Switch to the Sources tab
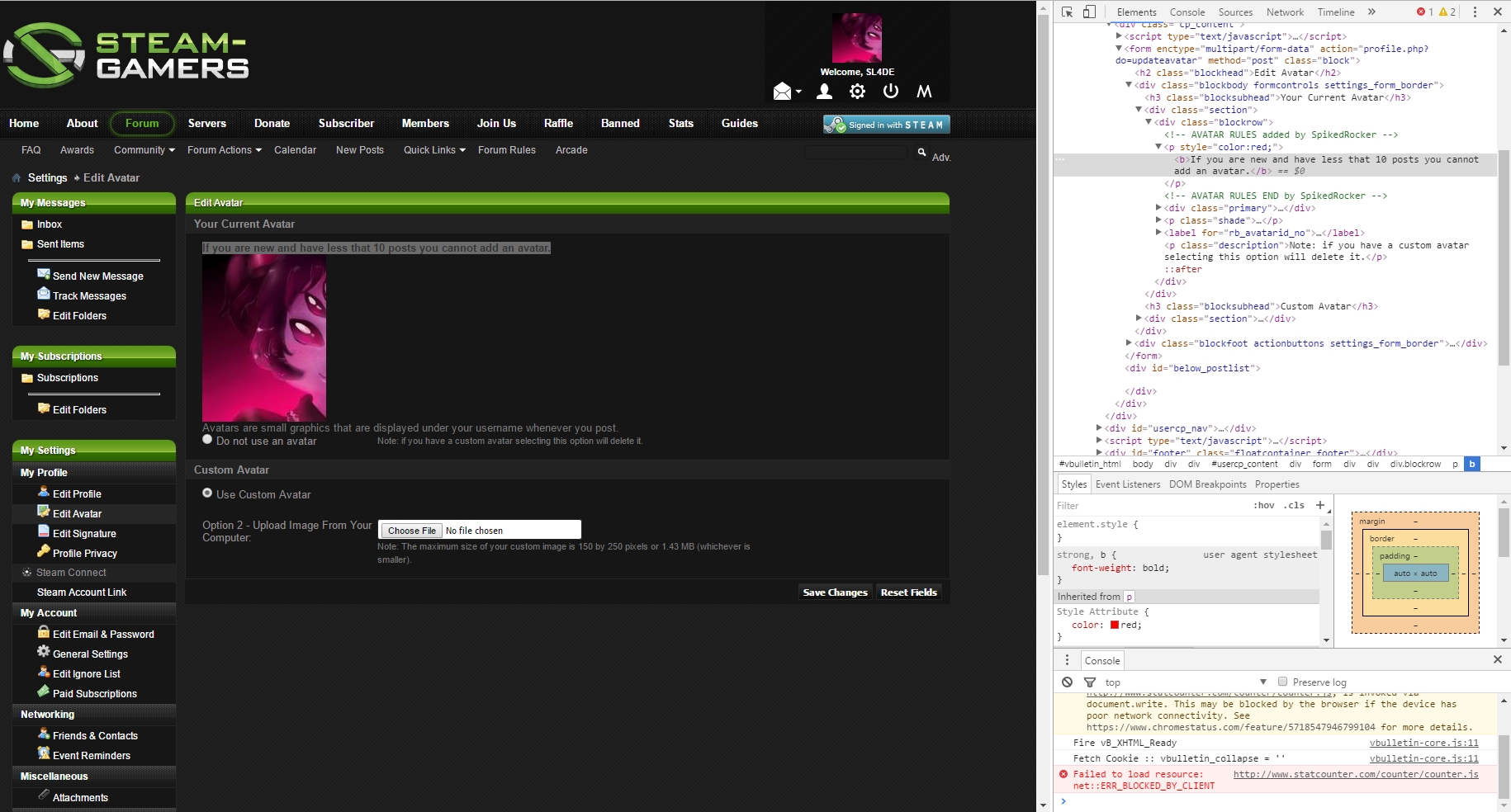 point(1235,12)
